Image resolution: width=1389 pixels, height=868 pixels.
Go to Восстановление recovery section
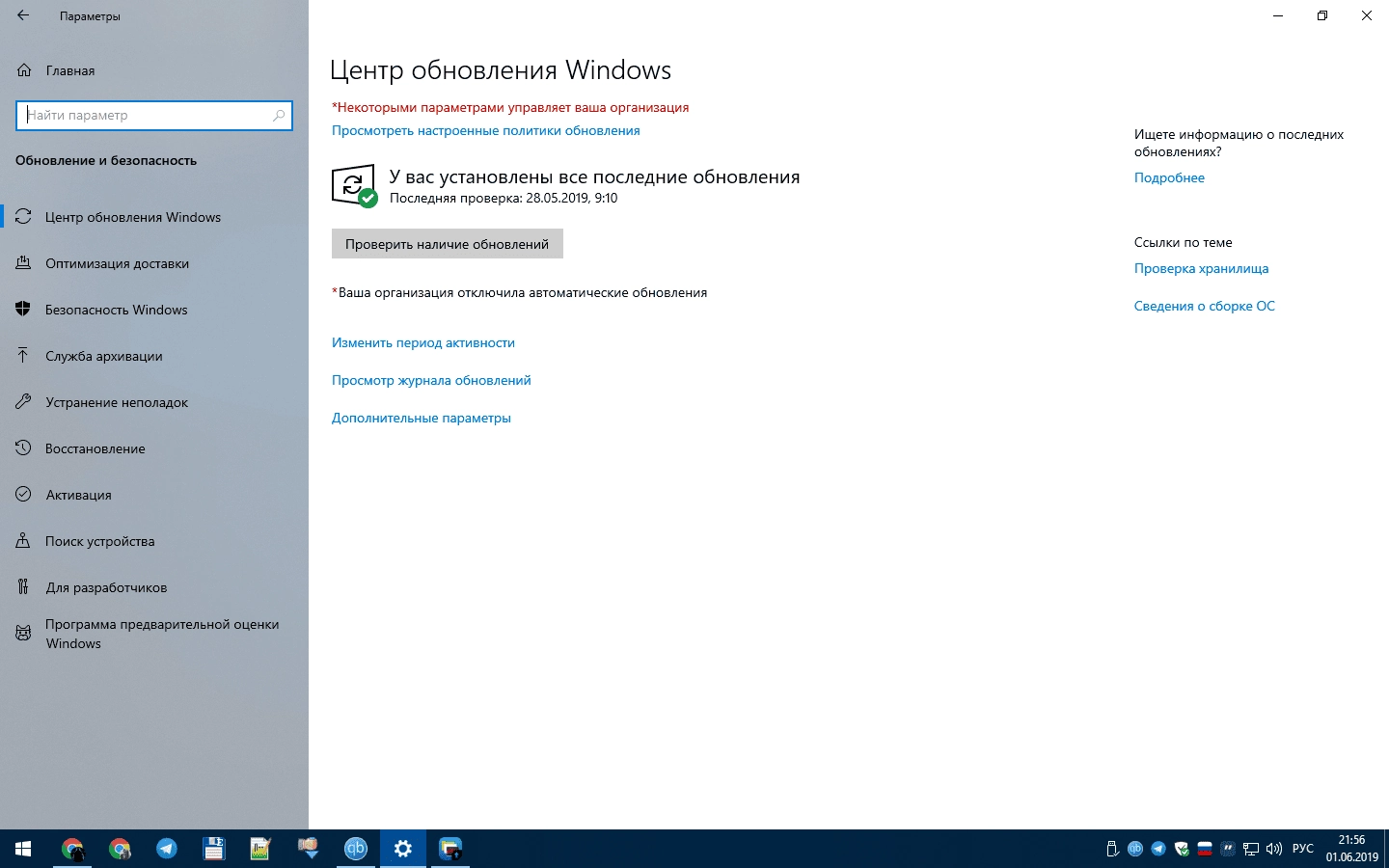click(154, 448)
